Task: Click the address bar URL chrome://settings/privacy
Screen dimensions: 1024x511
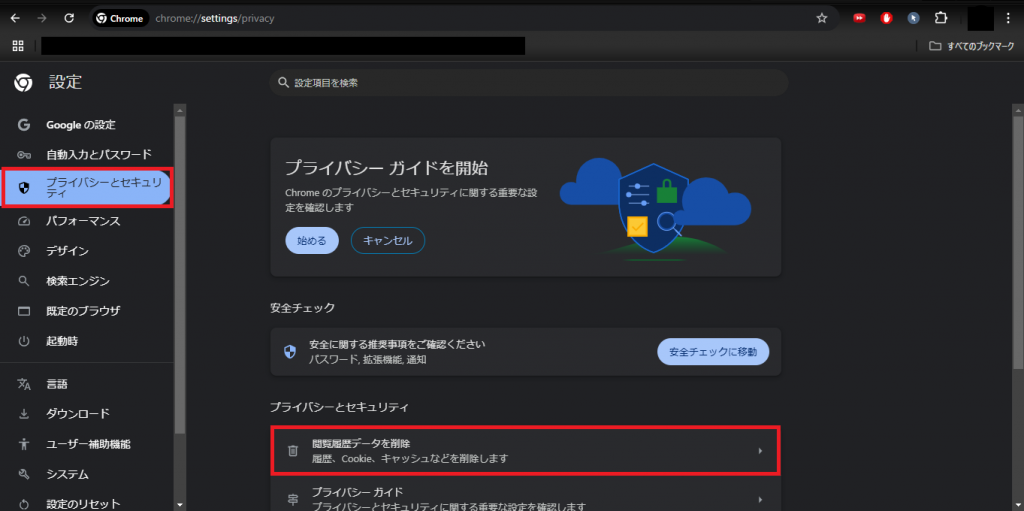Action: 215,18
